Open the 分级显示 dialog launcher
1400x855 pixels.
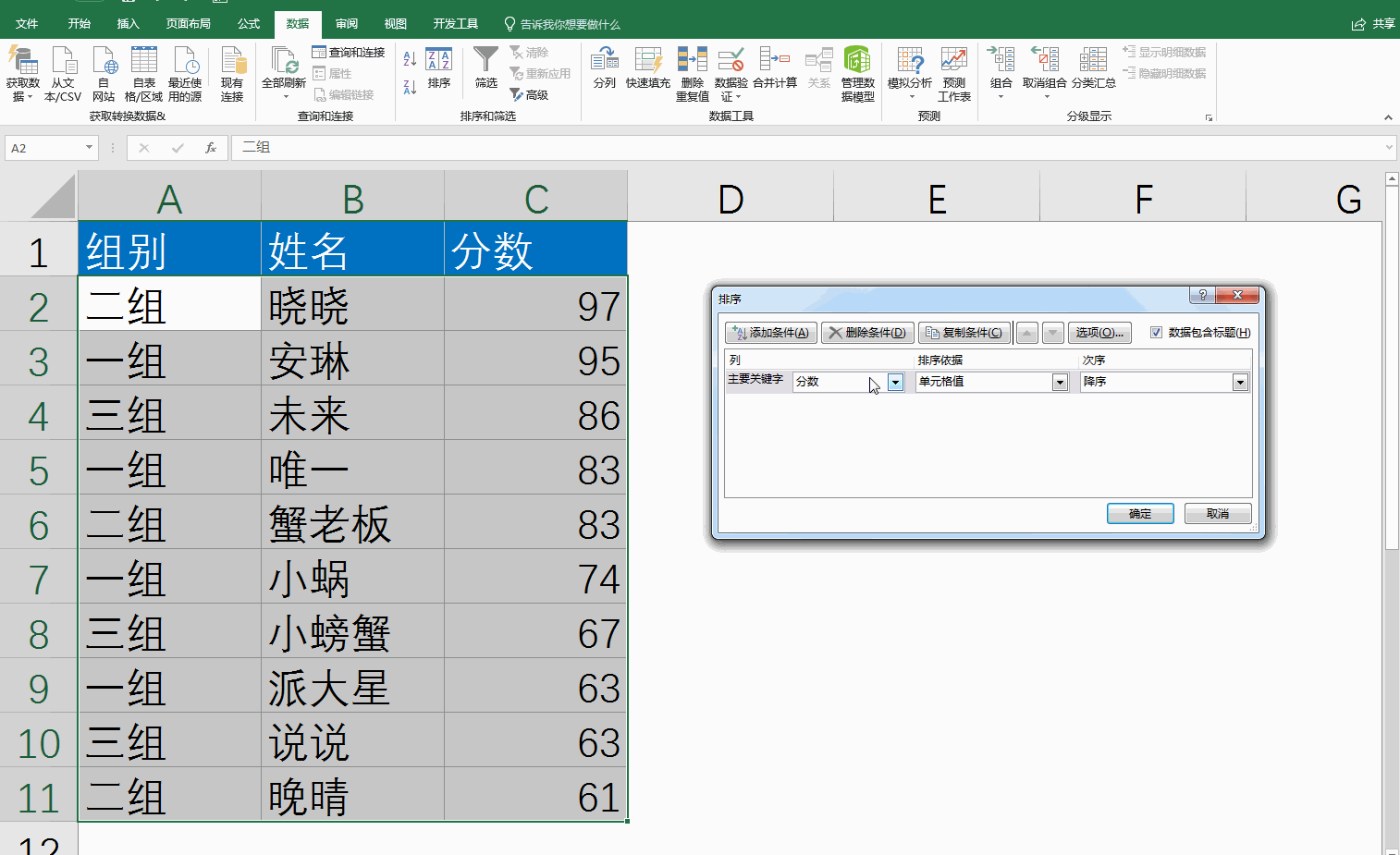(1209, 118)
